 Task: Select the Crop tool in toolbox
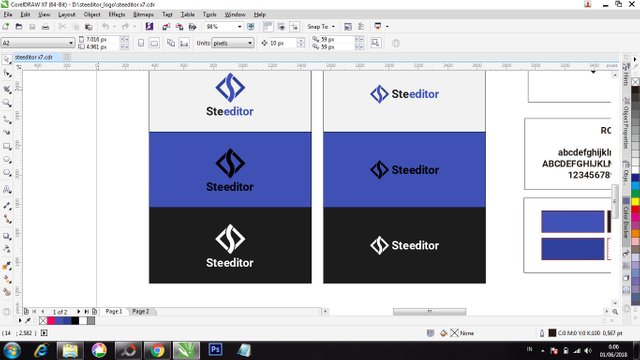tap(7, 89)
